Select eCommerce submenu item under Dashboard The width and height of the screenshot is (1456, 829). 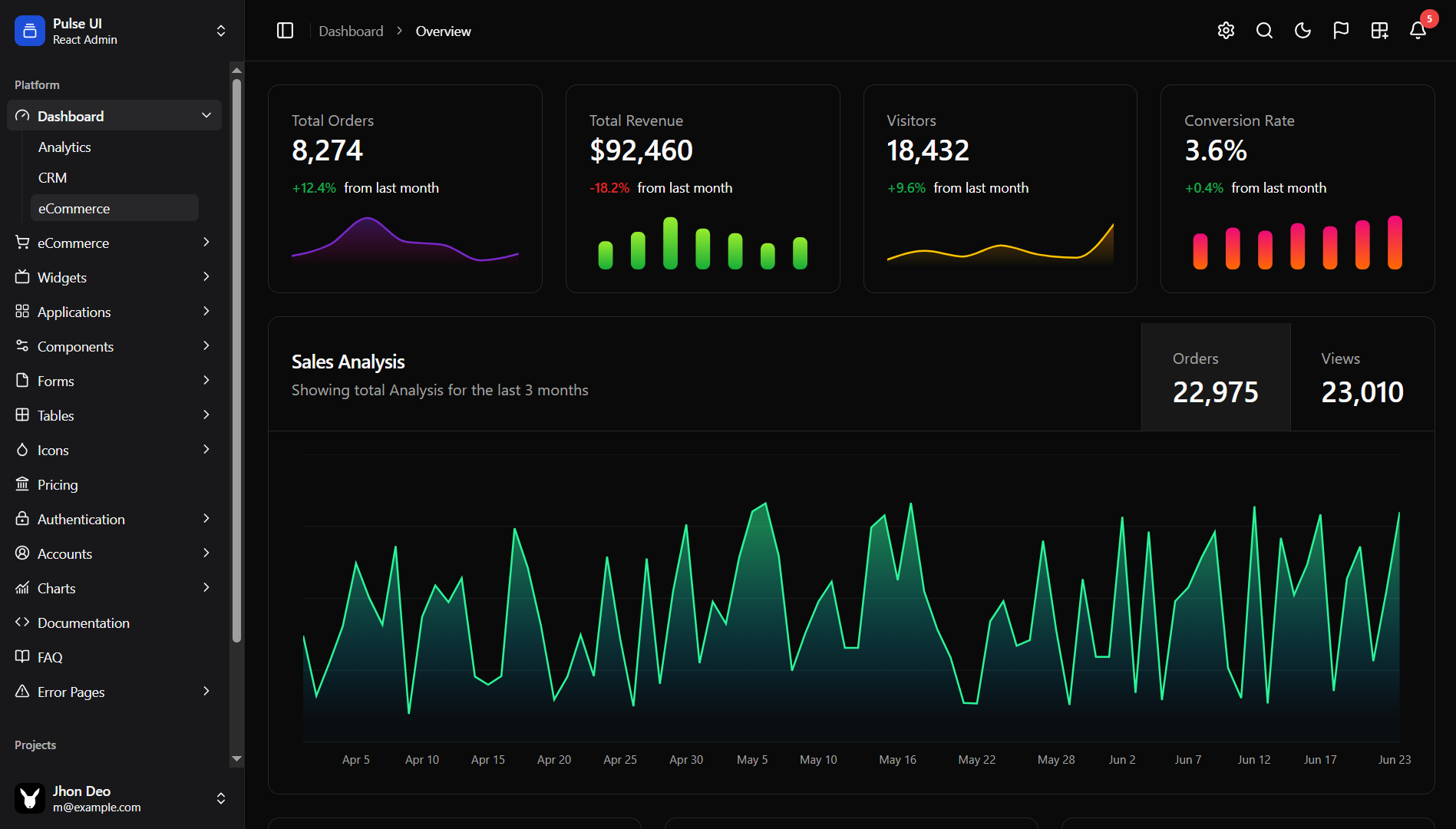coord(114,208)
